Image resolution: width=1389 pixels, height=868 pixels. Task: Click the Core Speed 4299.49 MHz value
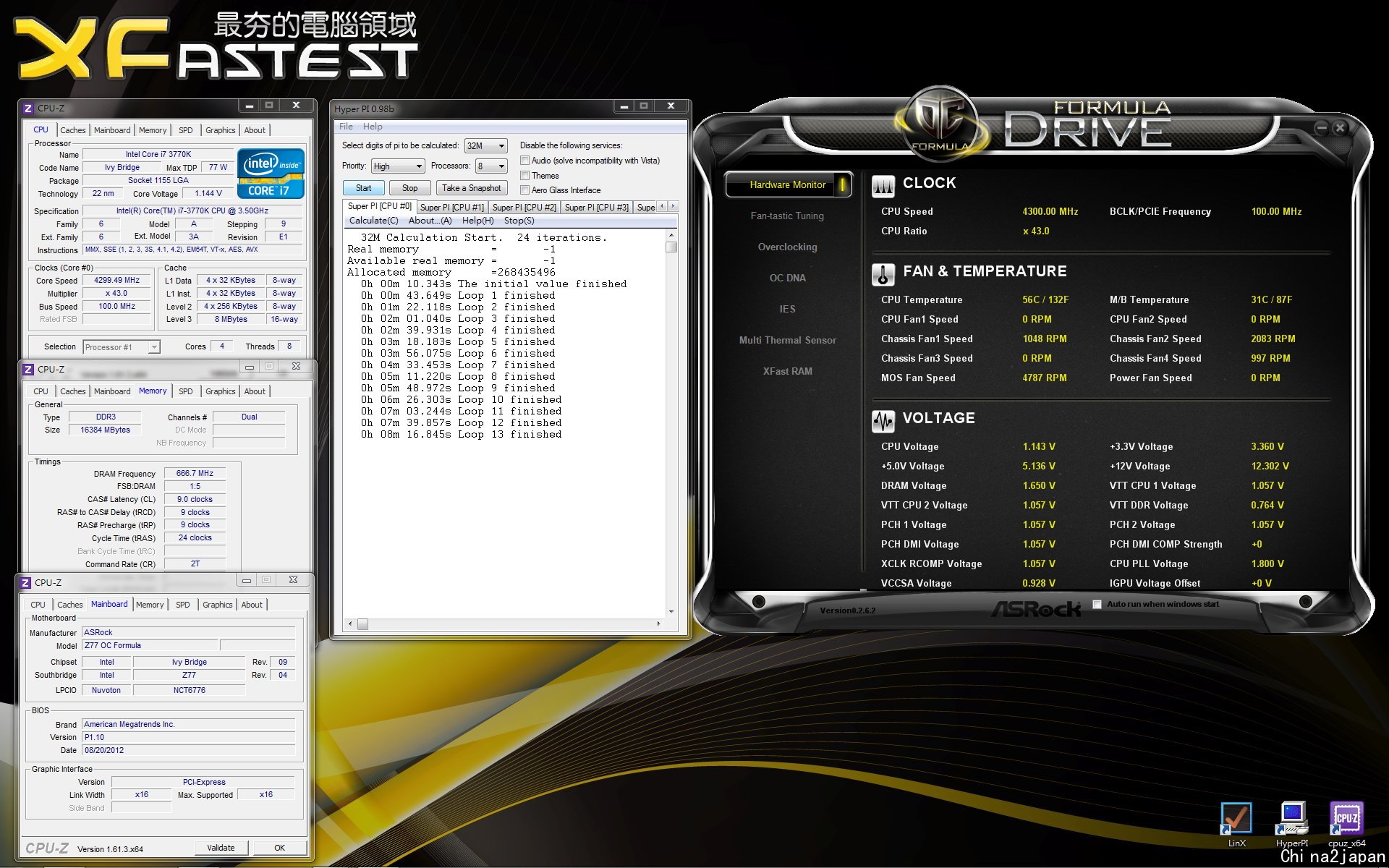coord(116,281)
